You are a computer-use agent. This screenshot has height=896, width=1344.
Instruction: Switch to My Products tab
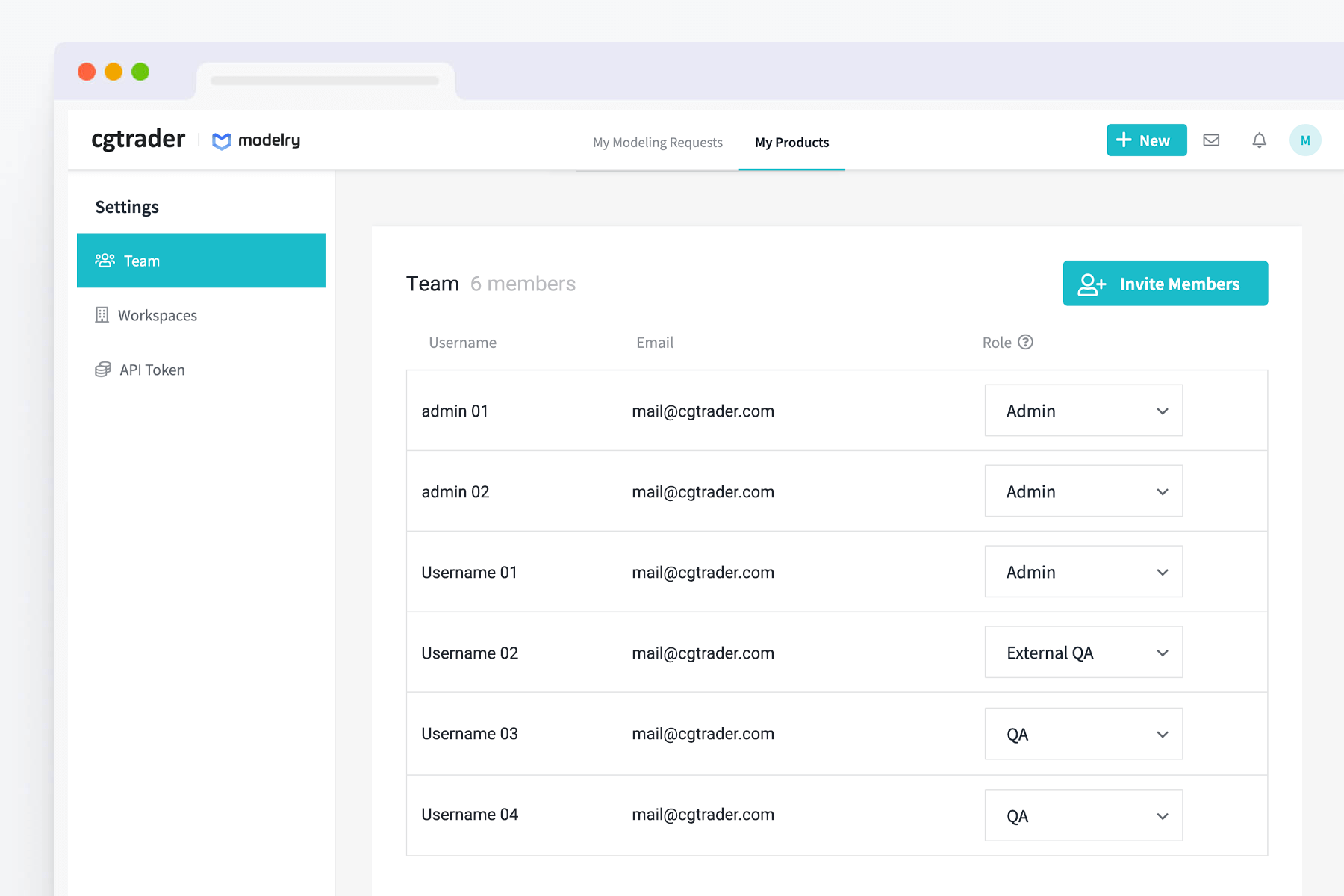tap(792, 142)
